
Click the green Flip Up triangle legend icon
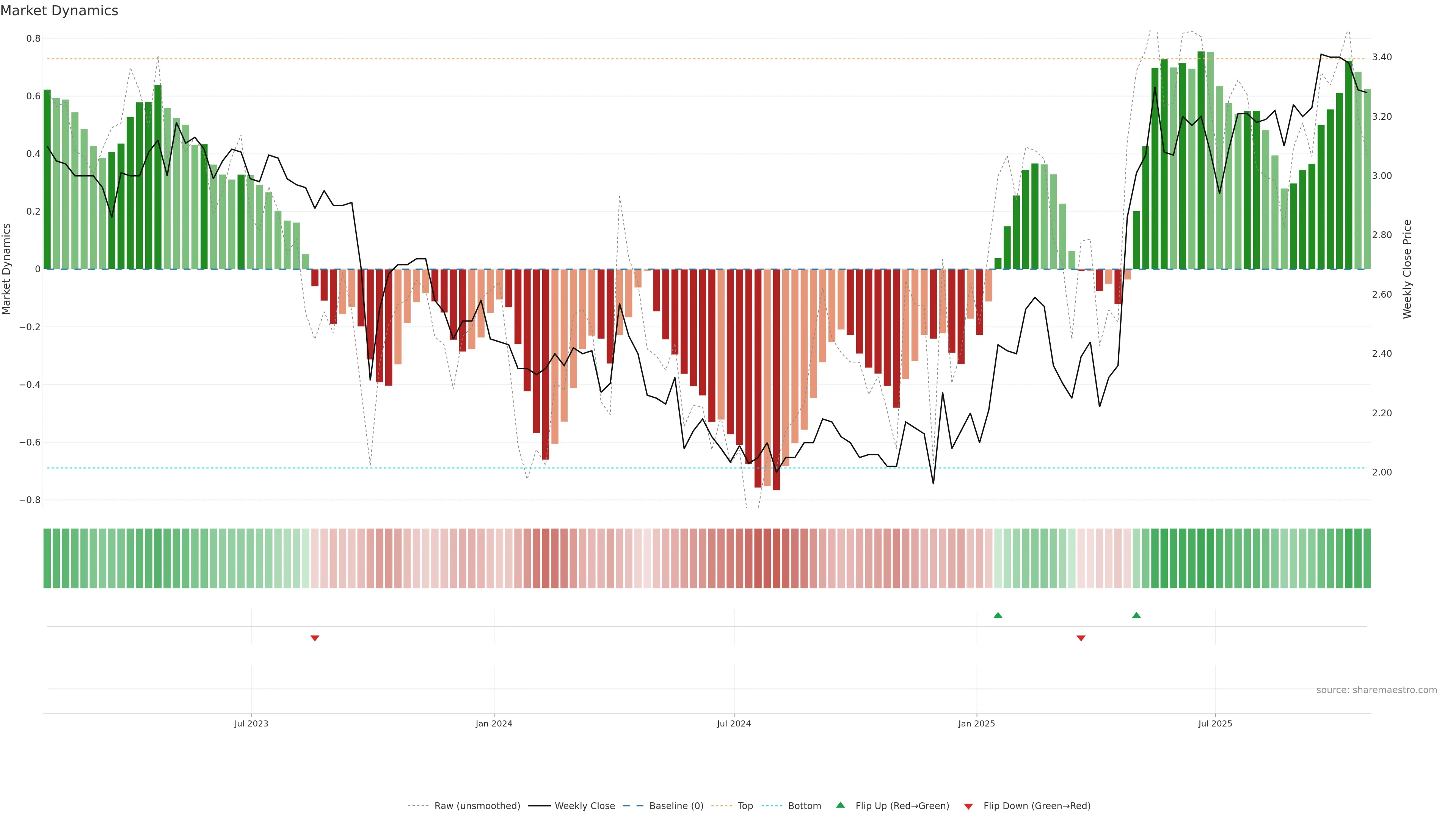pyautogui.click(x=841, y=805)
